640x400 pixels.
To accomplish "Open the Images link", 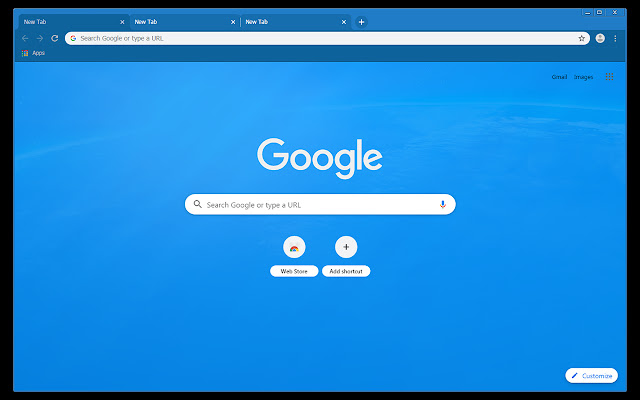I will 583,77.
